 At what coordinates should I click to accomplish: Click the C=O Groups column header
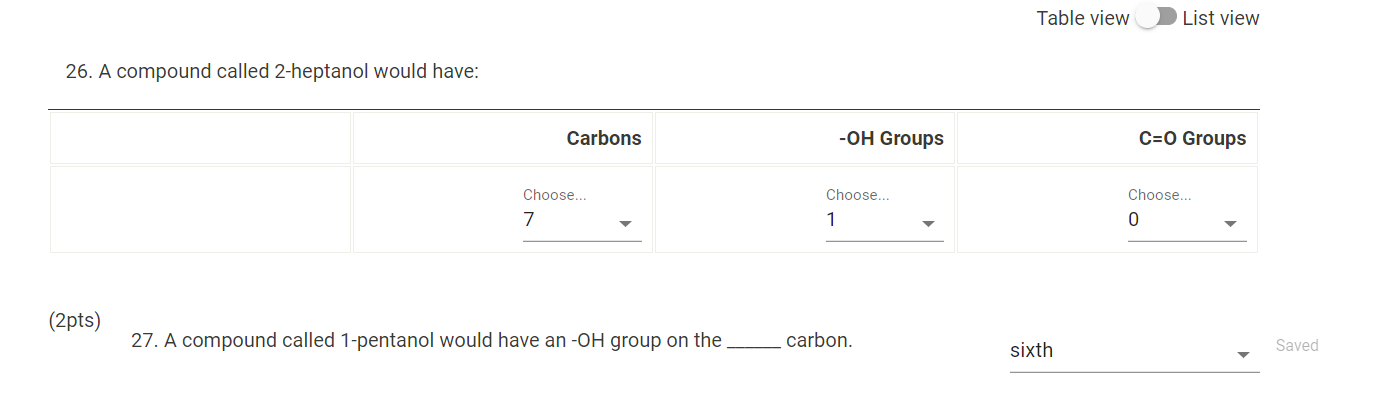(1192, 139)
